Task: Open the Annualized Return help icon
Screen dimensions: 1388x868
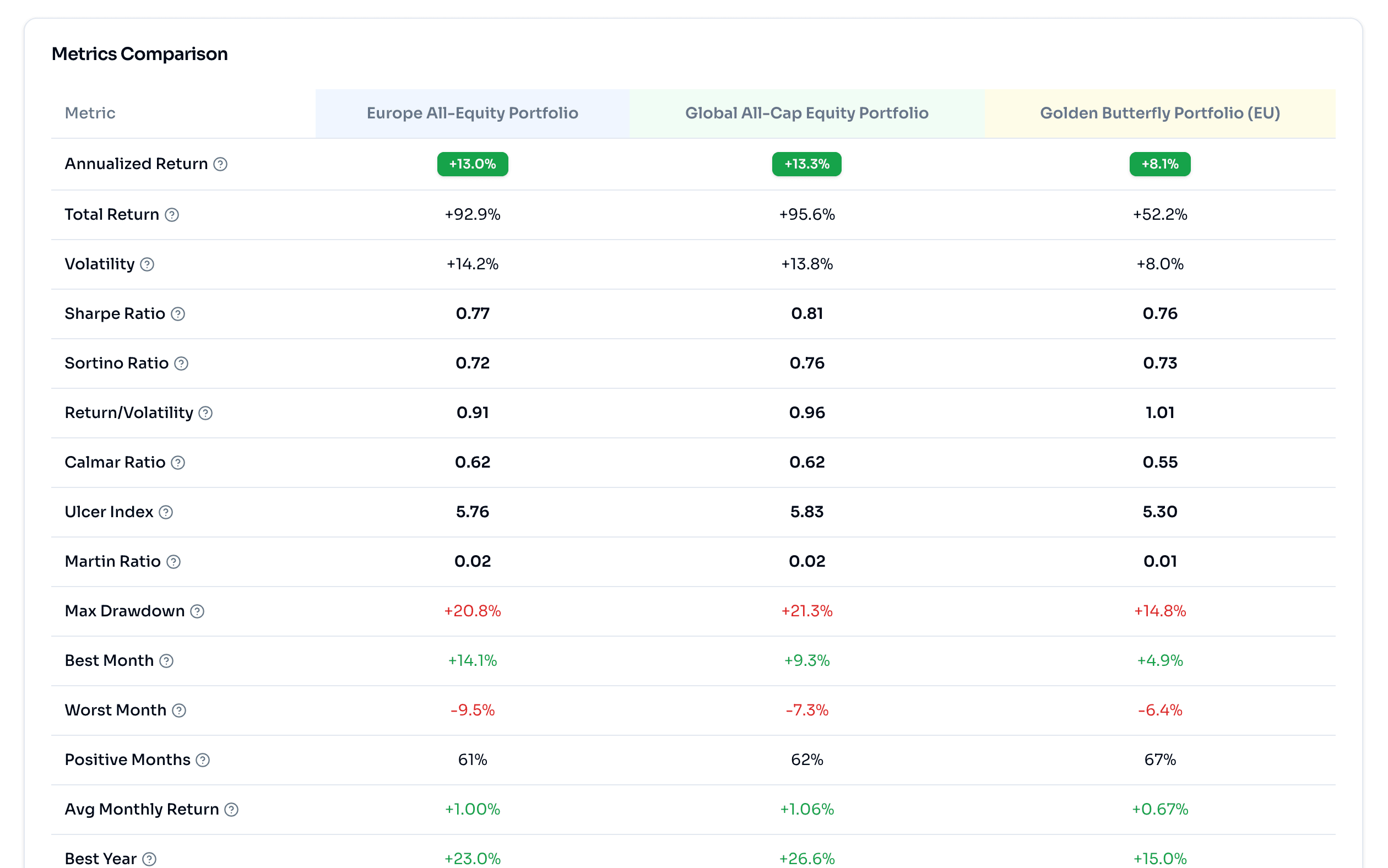Action: 220,165
